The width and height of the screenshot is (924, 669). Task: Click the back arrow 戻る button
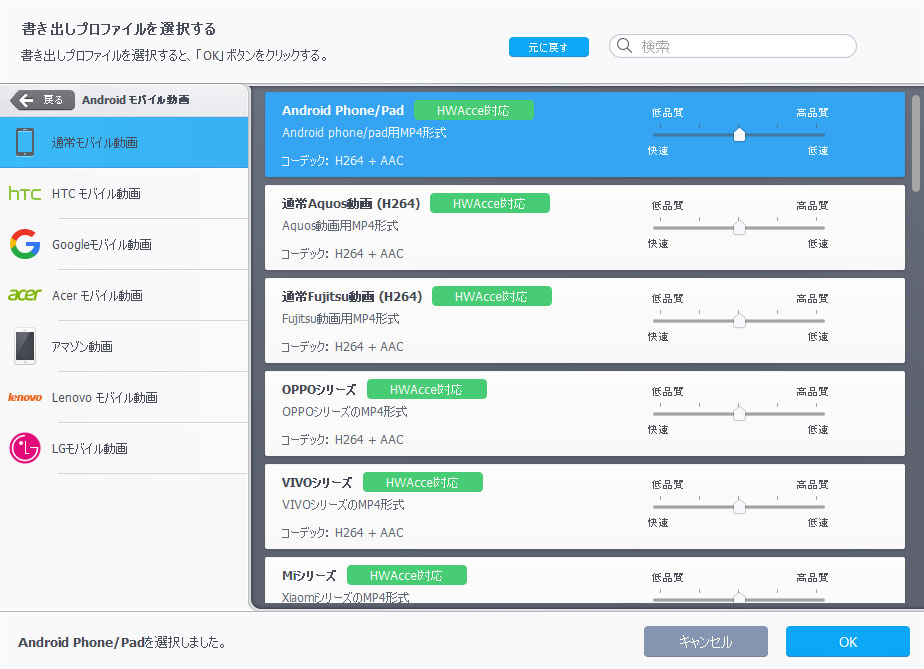click(x=42, y=100)
